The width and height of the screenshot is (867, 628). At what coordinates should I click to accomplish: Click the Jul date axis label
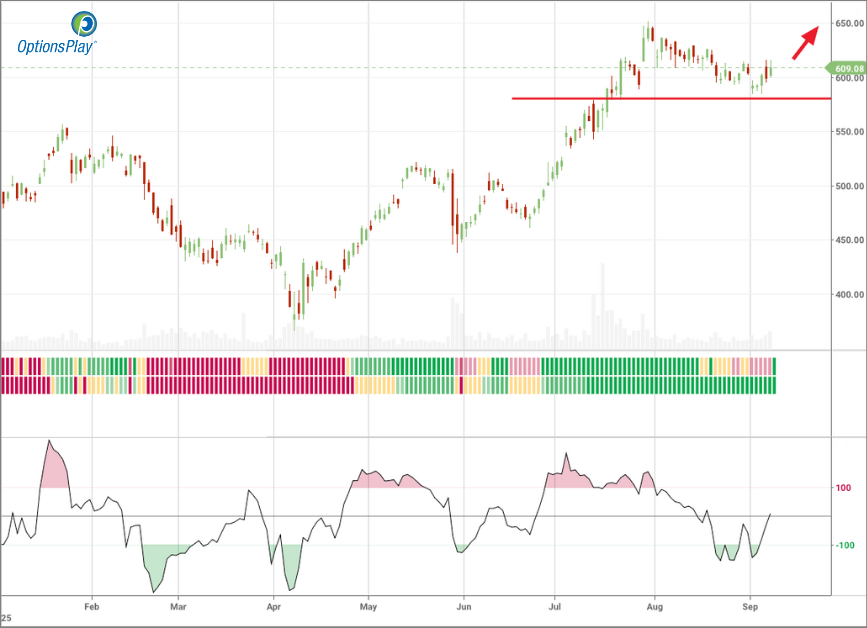pyautogui.click(x=554, y=606)
